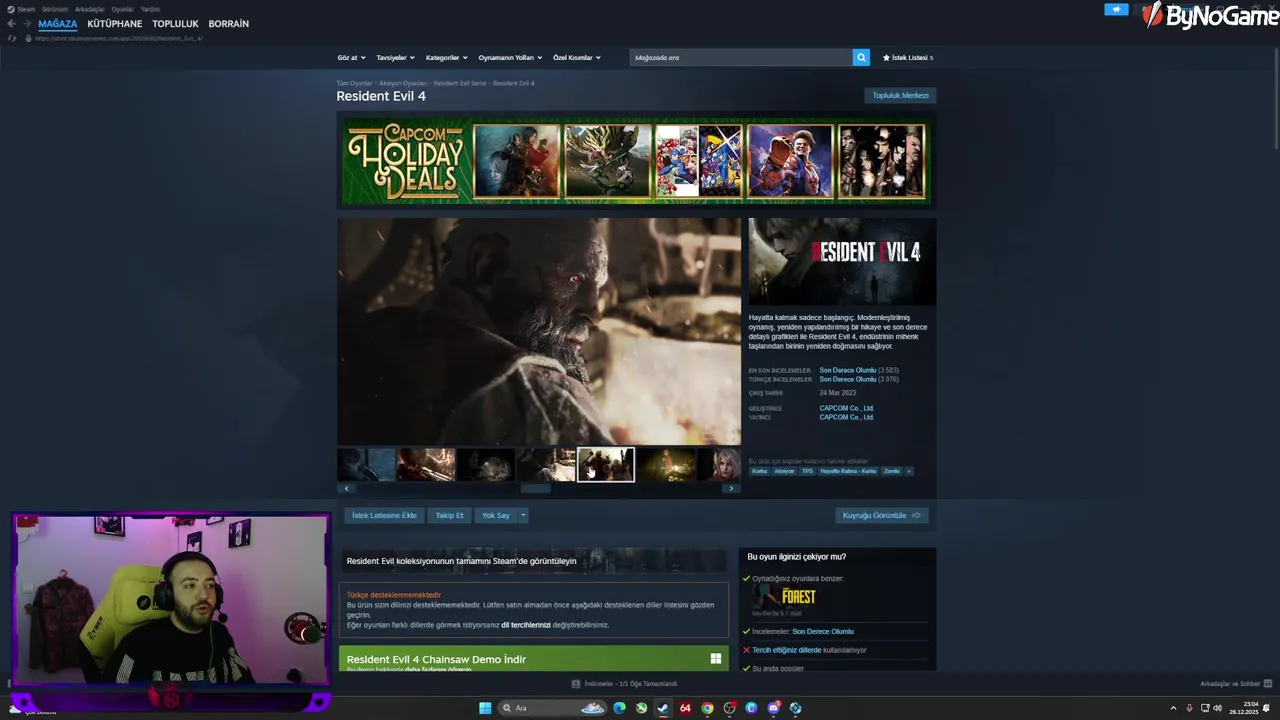The height and width of the screenshot is (720, 1280).
Task: Click the magnifier search button in store
Action: (861, 57)
